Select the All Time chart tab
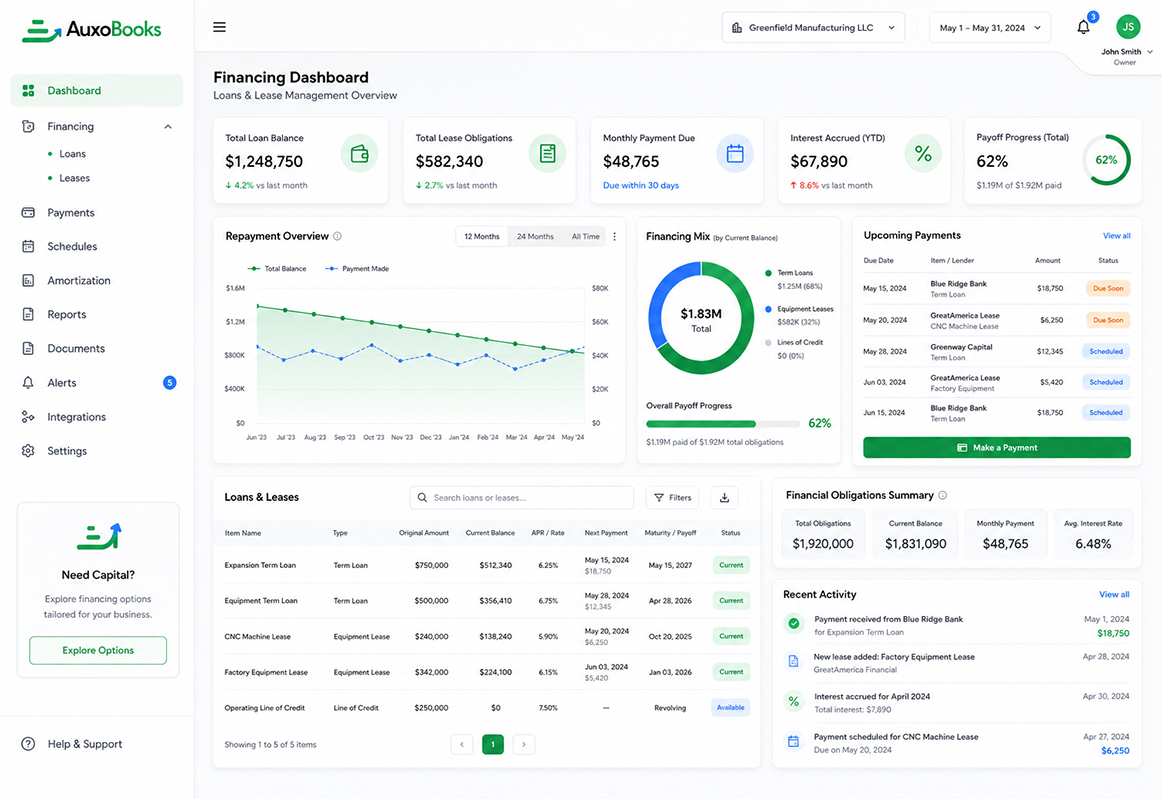This screenshot has height=799, width=1162. point(585,236)
